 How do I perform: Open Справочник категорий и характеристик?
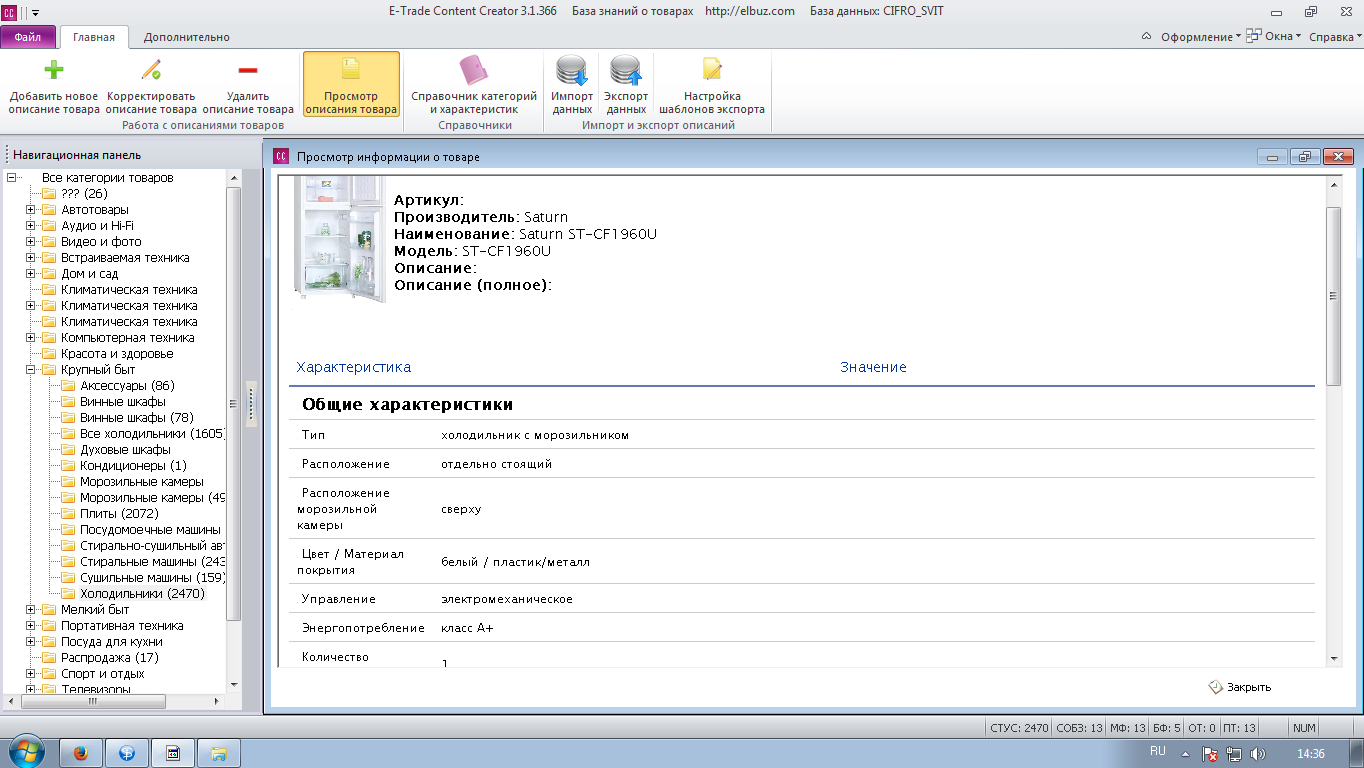[x=474, y=85]
